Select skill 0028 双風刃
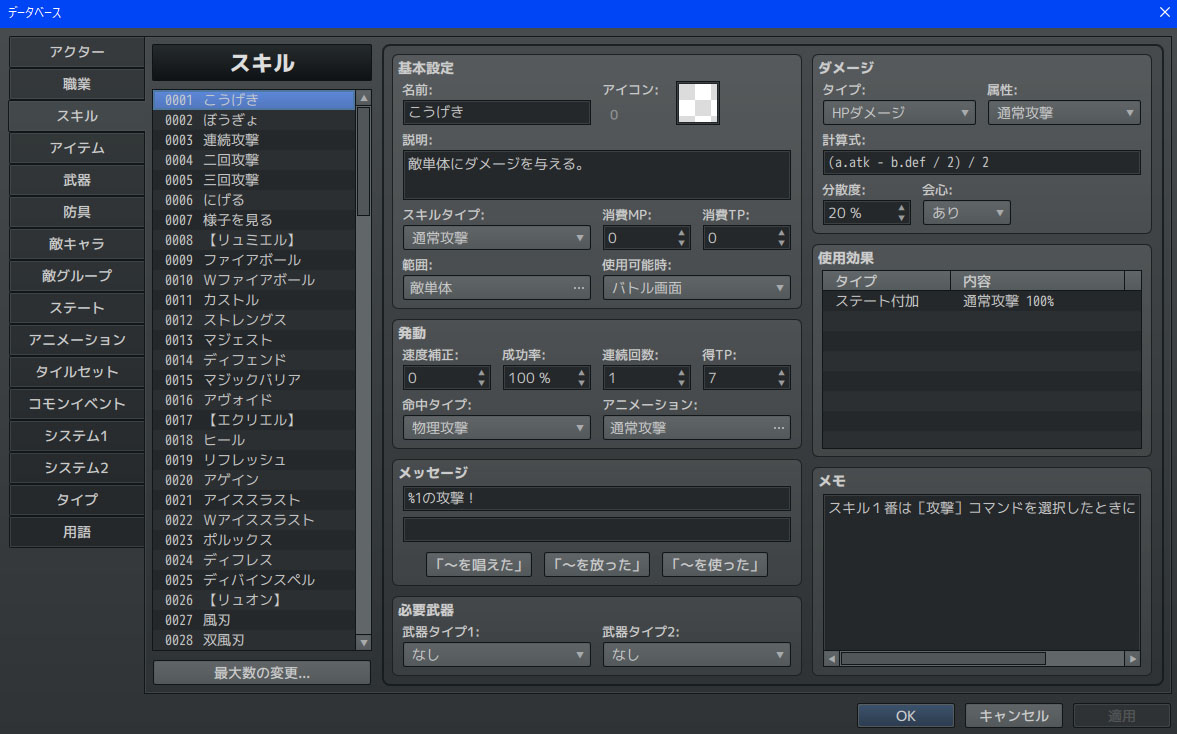The image size is (1177, 734). (x=254, y=640)
